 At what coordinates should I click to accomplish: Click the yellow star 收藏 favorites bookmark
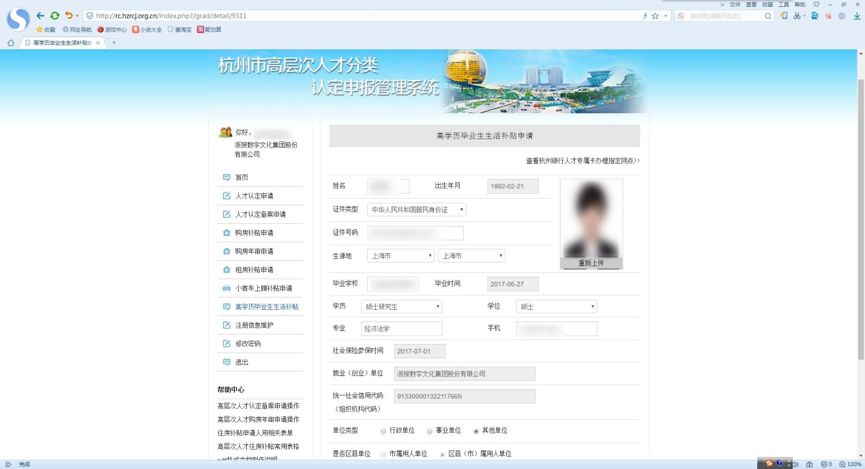46,29
